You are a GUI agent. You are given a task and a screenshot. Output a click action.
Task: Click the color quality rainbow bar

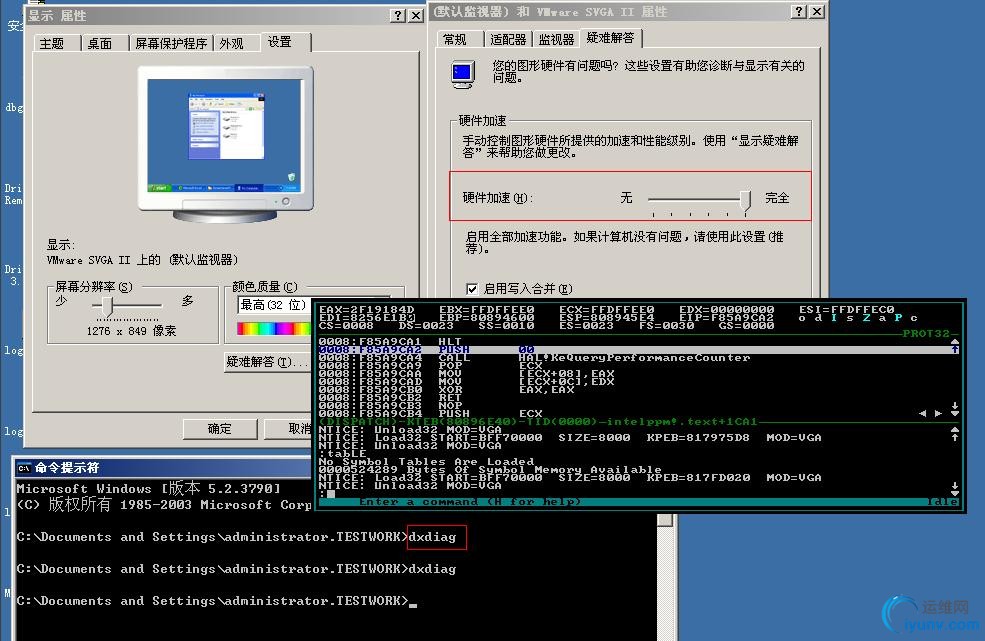[274, 328]
